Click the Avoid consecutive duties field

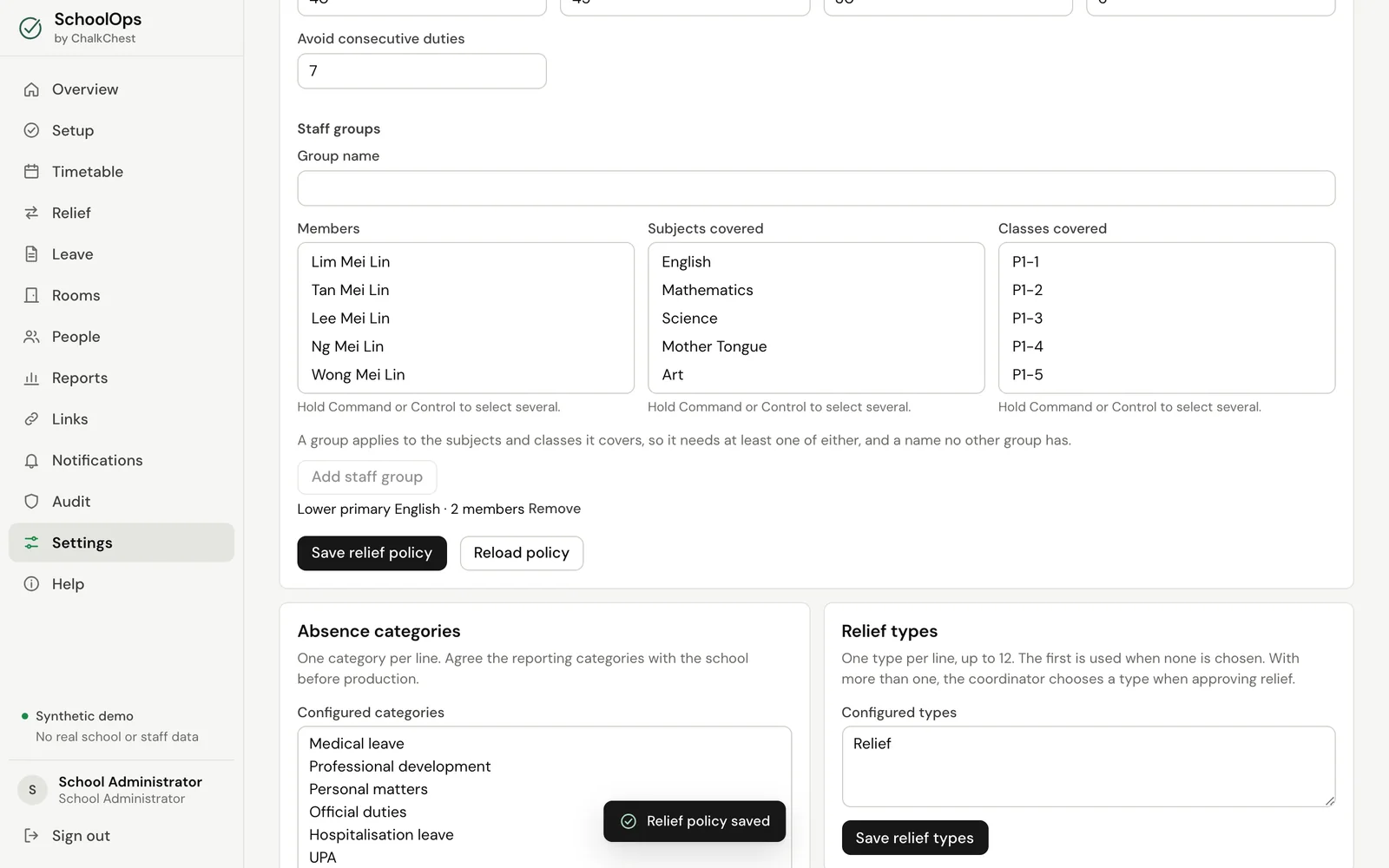[422, 71]
